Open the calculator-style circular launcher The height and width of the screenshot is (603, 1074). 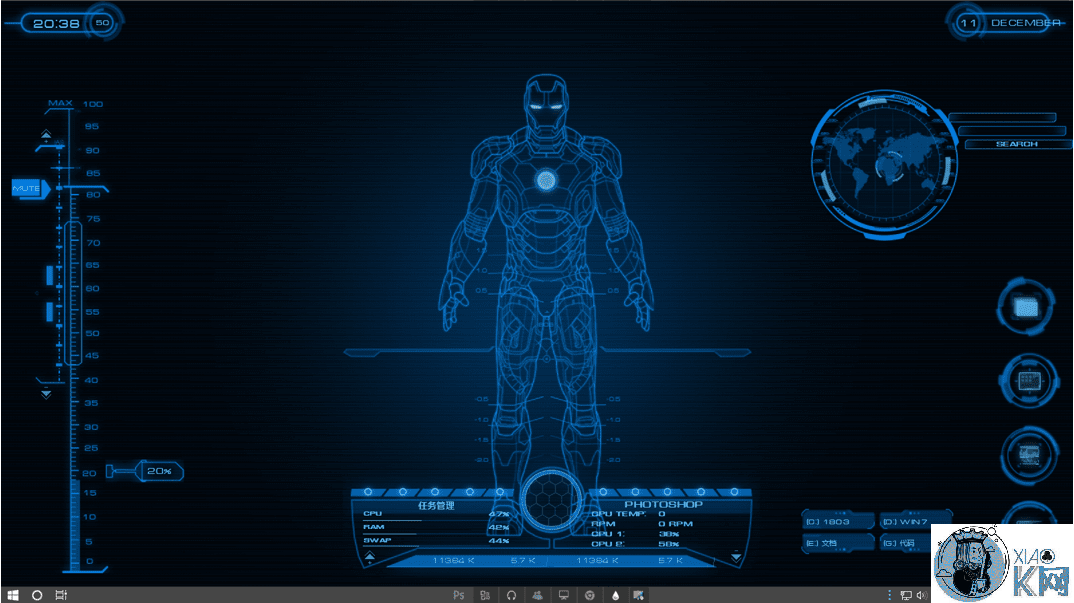point(1029,381)
